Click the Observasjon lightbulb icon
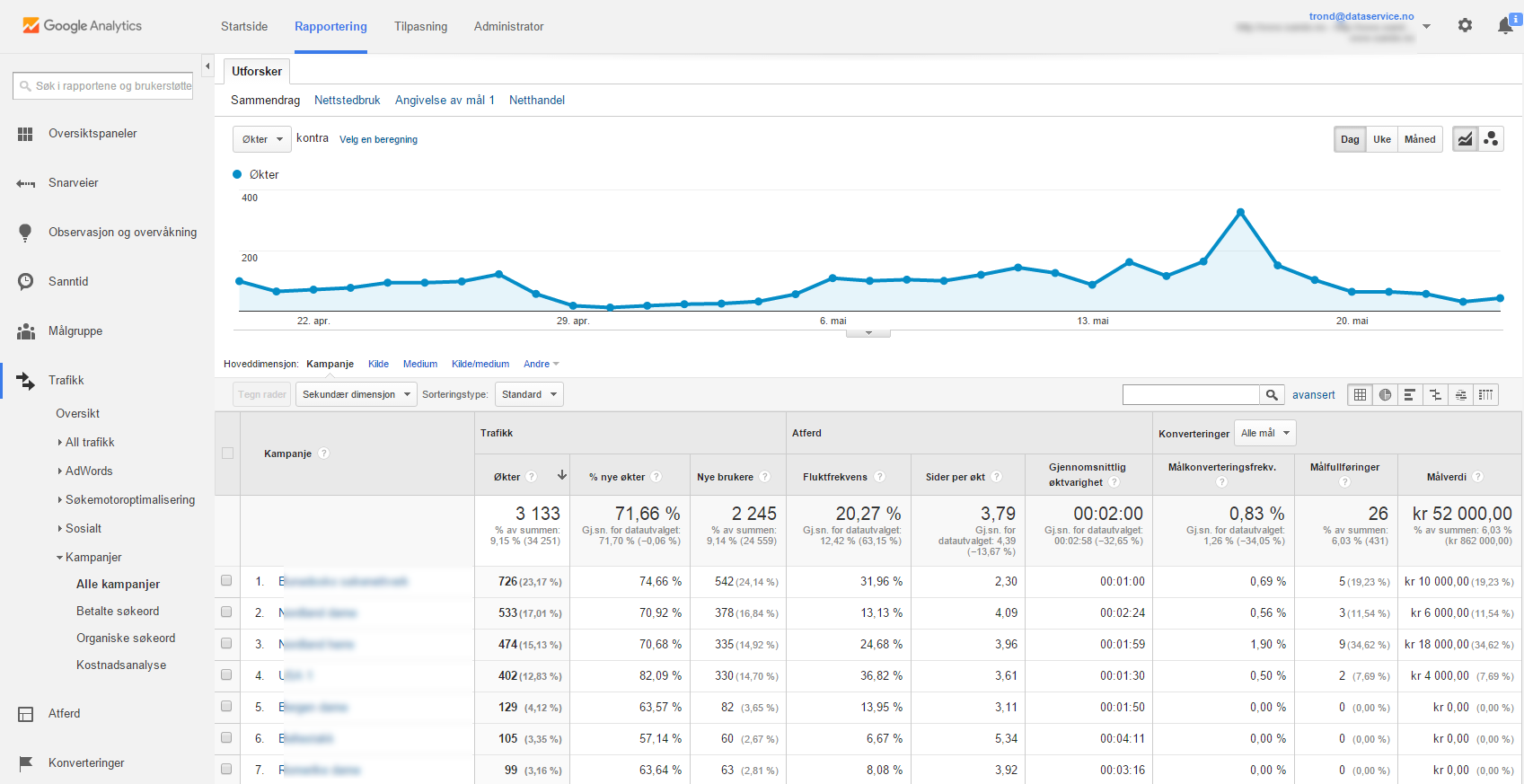The height and width of the screenshot is (784, 1524). (25, 233)
